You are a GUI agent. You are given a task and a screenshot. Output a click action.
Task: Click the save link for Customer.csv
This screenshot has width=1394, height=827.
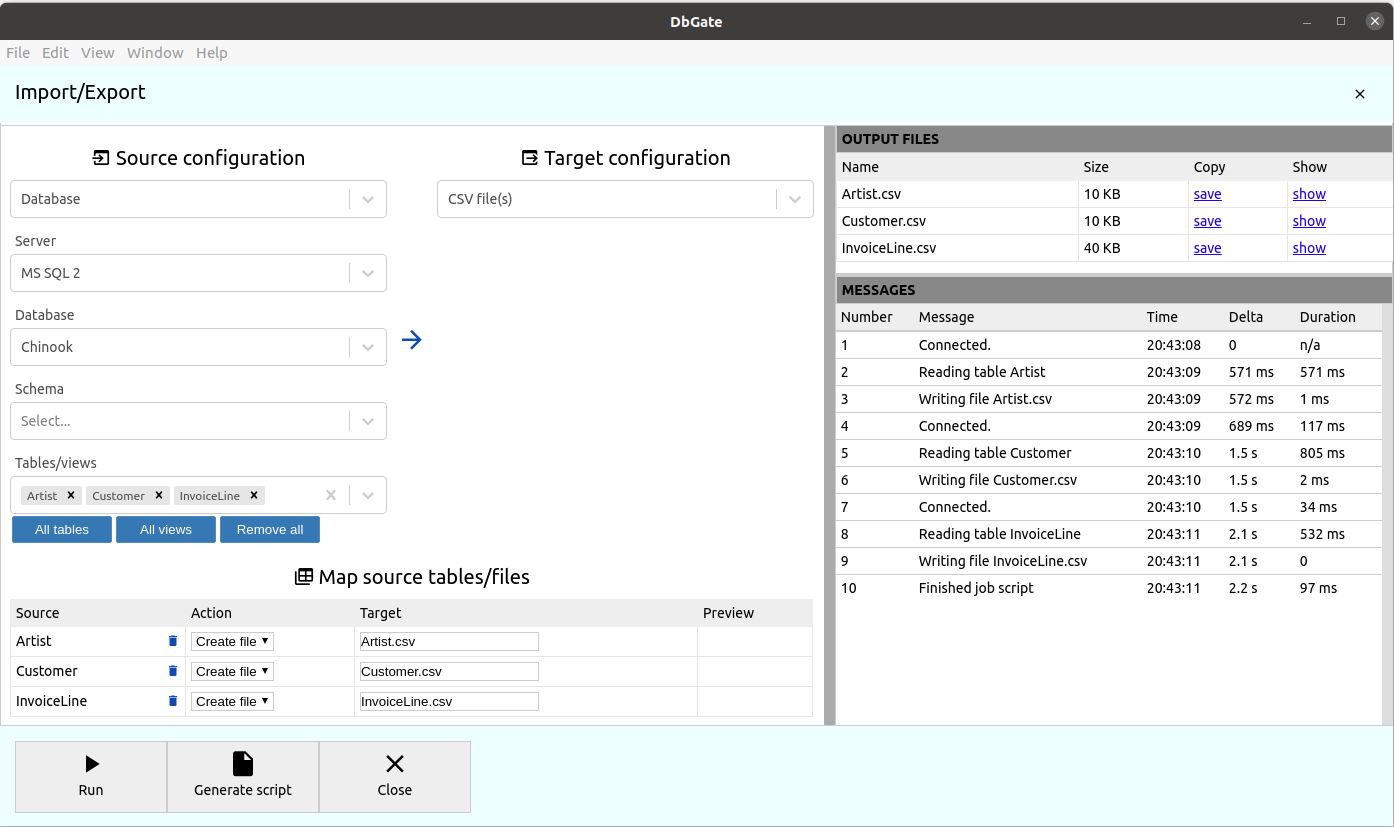point(1207,221)
